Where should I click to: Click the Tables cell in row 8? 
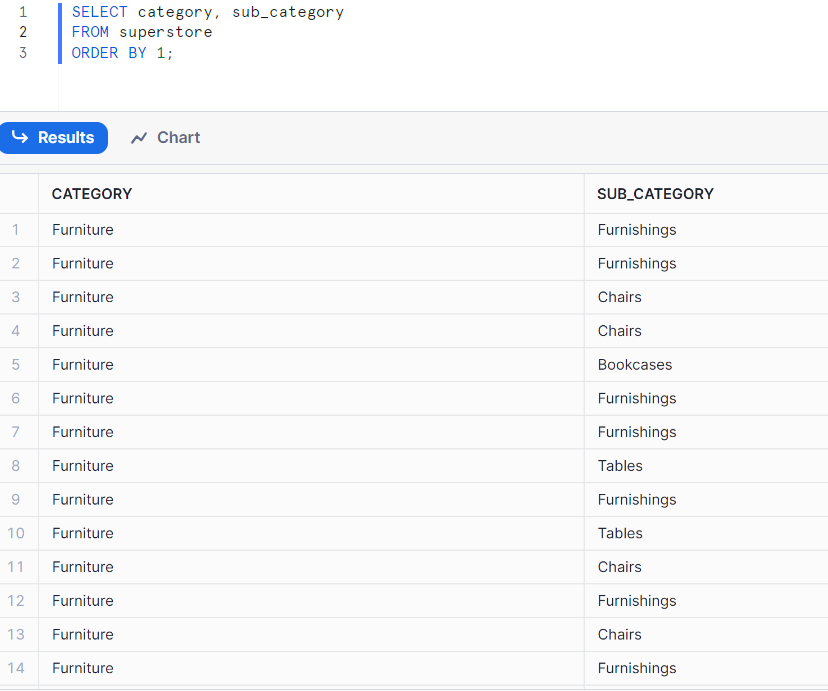620,466
